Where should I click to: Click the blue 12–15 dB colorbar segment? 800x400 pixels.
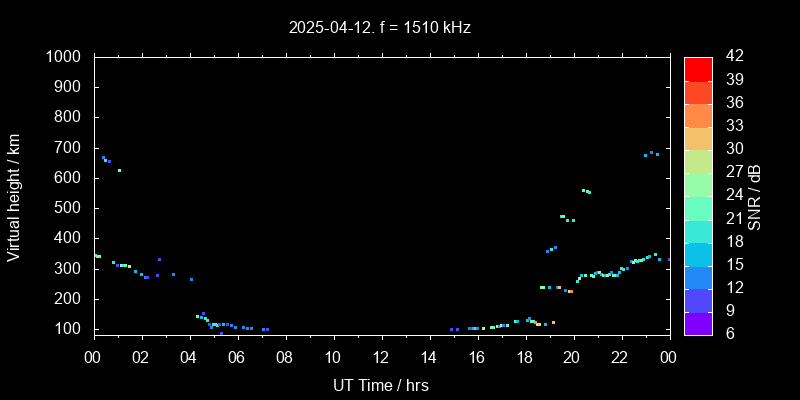698,276
